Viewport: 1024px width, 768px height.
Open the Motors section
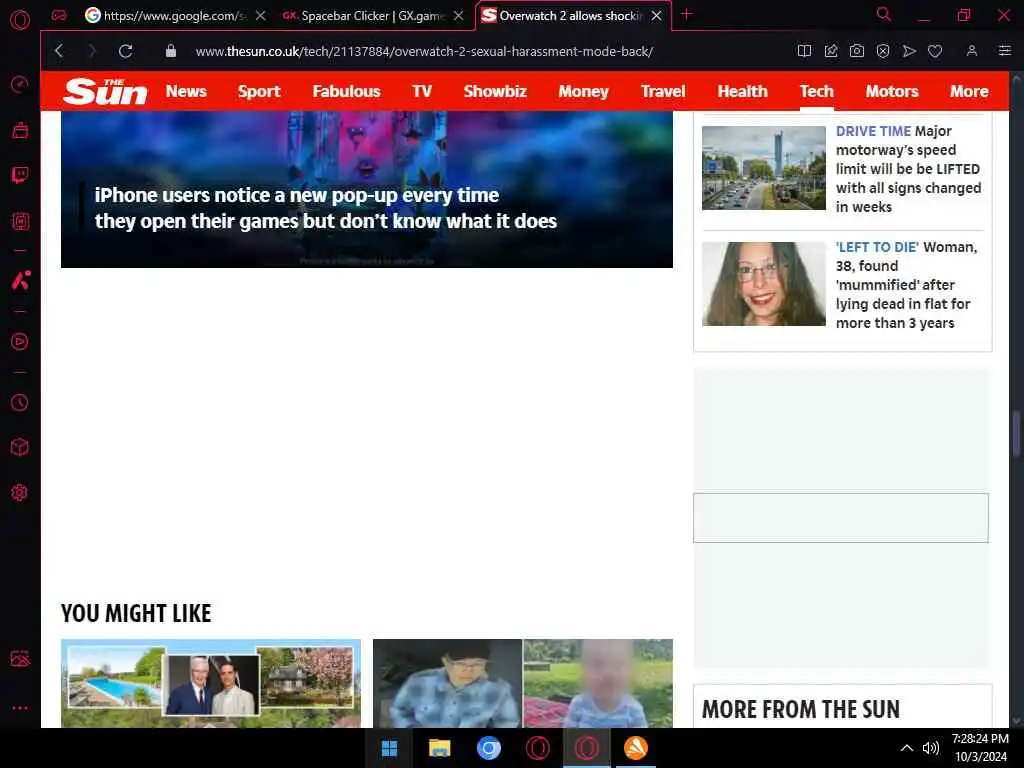point(892,91)
